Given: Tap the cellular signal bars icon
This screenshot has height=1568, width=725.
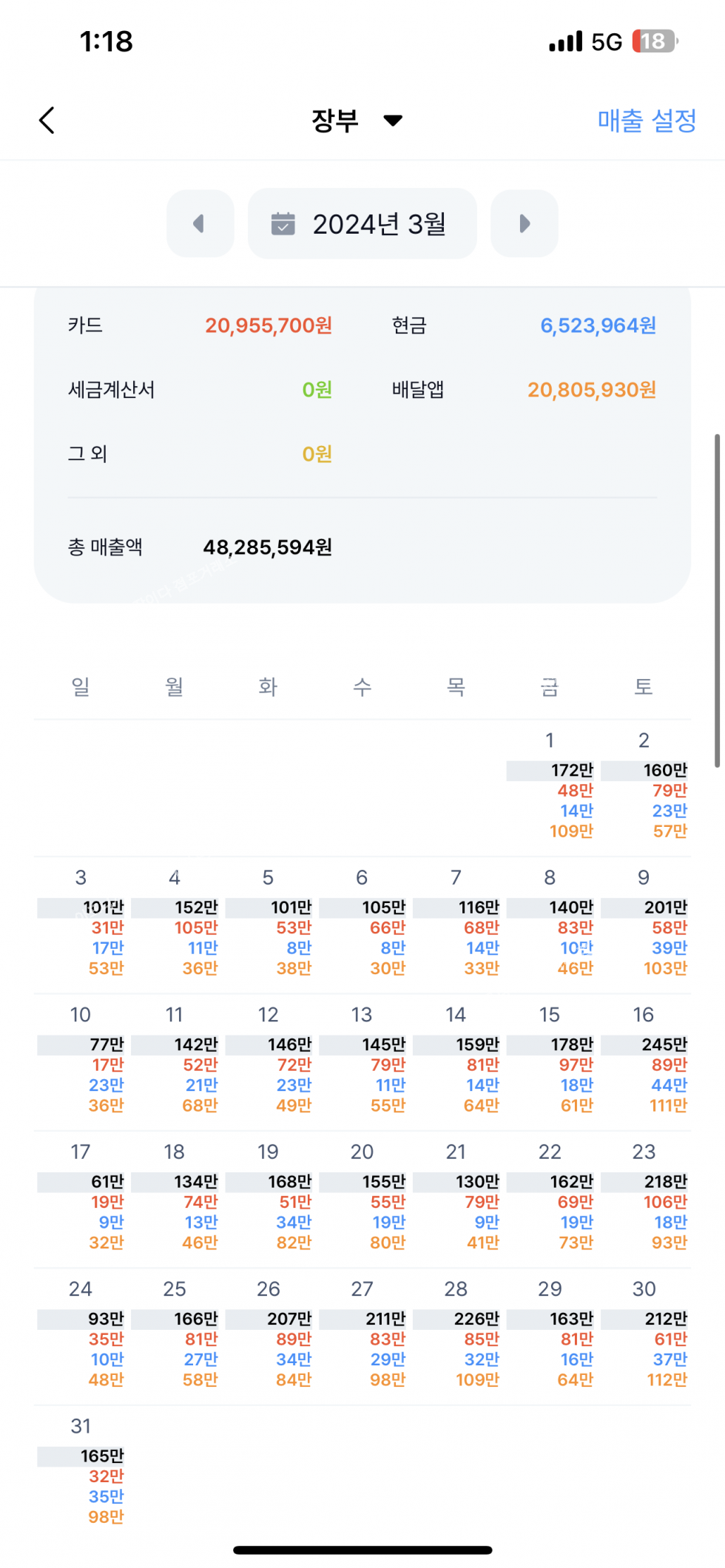Looking at the screenshot, I should (565, 41).
